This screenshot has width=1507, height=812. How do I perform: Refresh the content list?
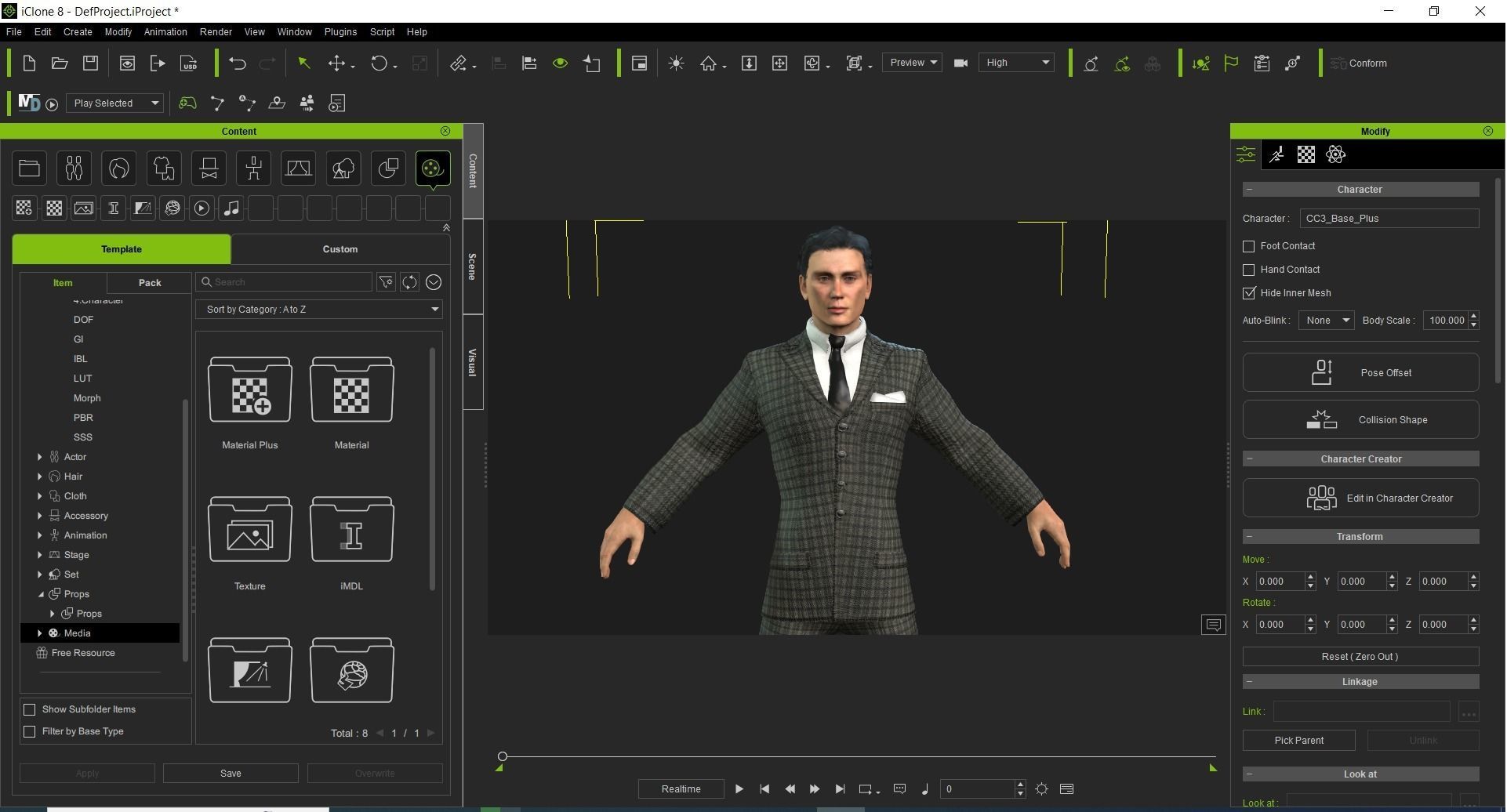[x=409, y=282]
